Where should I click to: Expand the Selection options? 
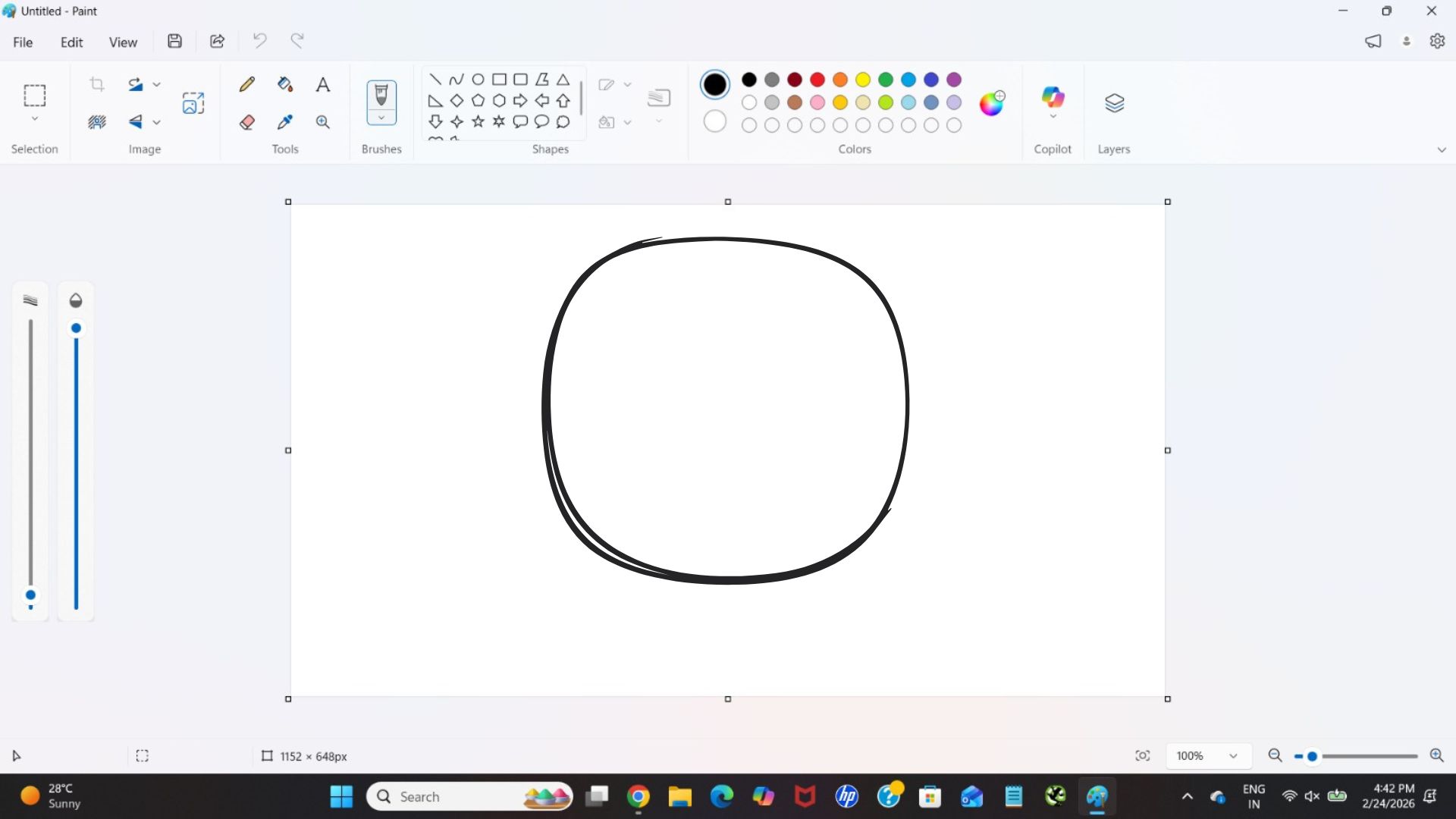click(x=35, y=119)
